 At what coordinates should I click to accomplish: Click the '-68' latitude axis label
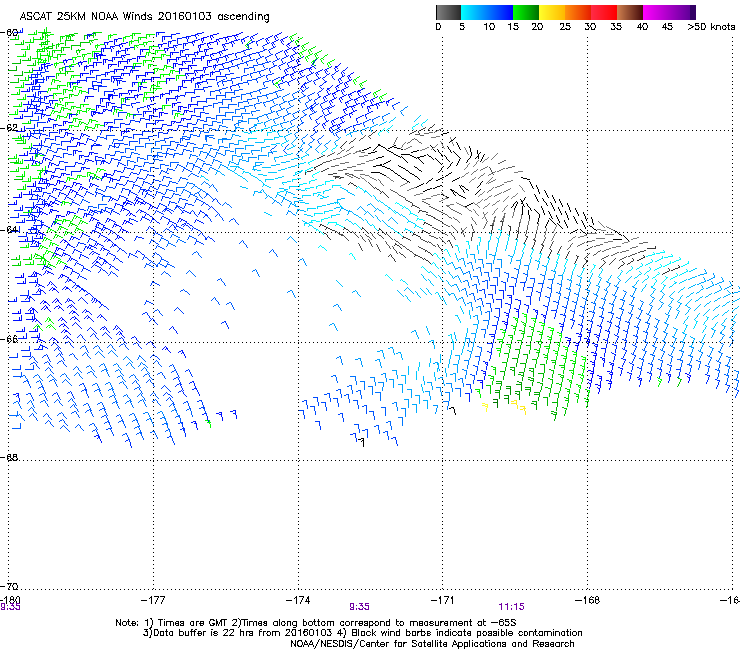pyautogui.click(x=9, y=457)
